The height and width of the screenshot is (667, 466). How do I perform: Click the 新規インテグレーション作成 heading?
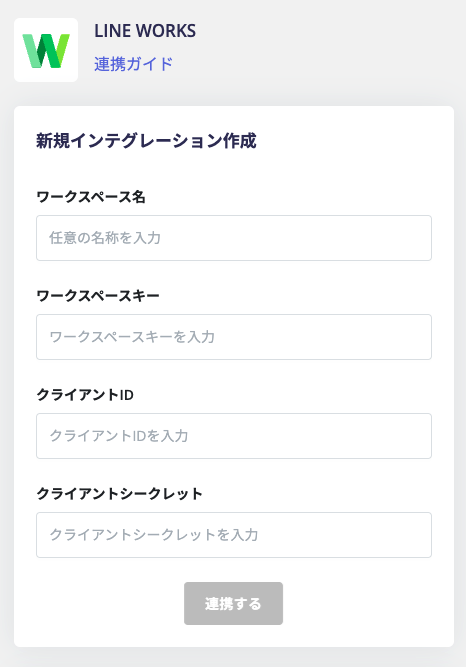click(x=146, y=141)
